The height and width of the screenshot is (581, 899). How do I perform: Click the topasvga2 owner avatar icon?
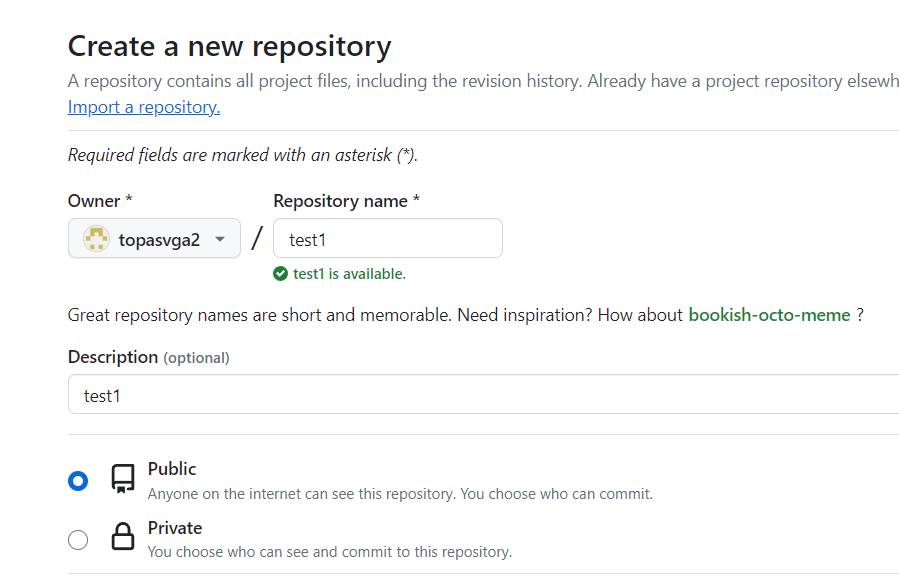pos(96,239)
